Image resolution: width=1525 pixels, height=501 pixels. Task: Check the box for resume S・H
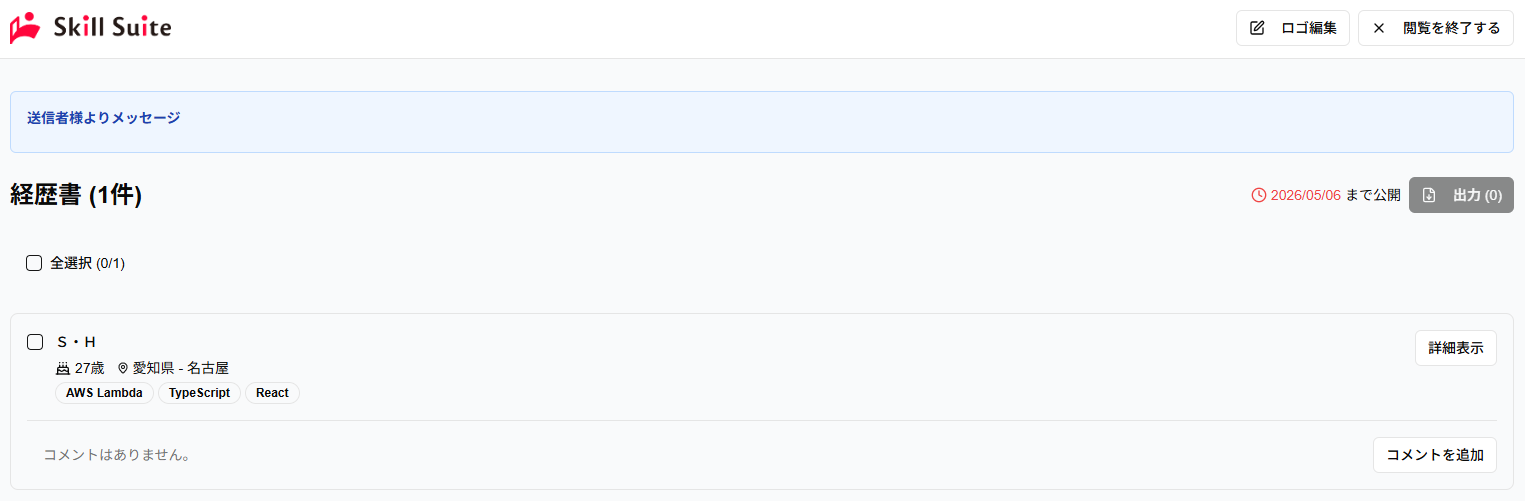(35, 342)
